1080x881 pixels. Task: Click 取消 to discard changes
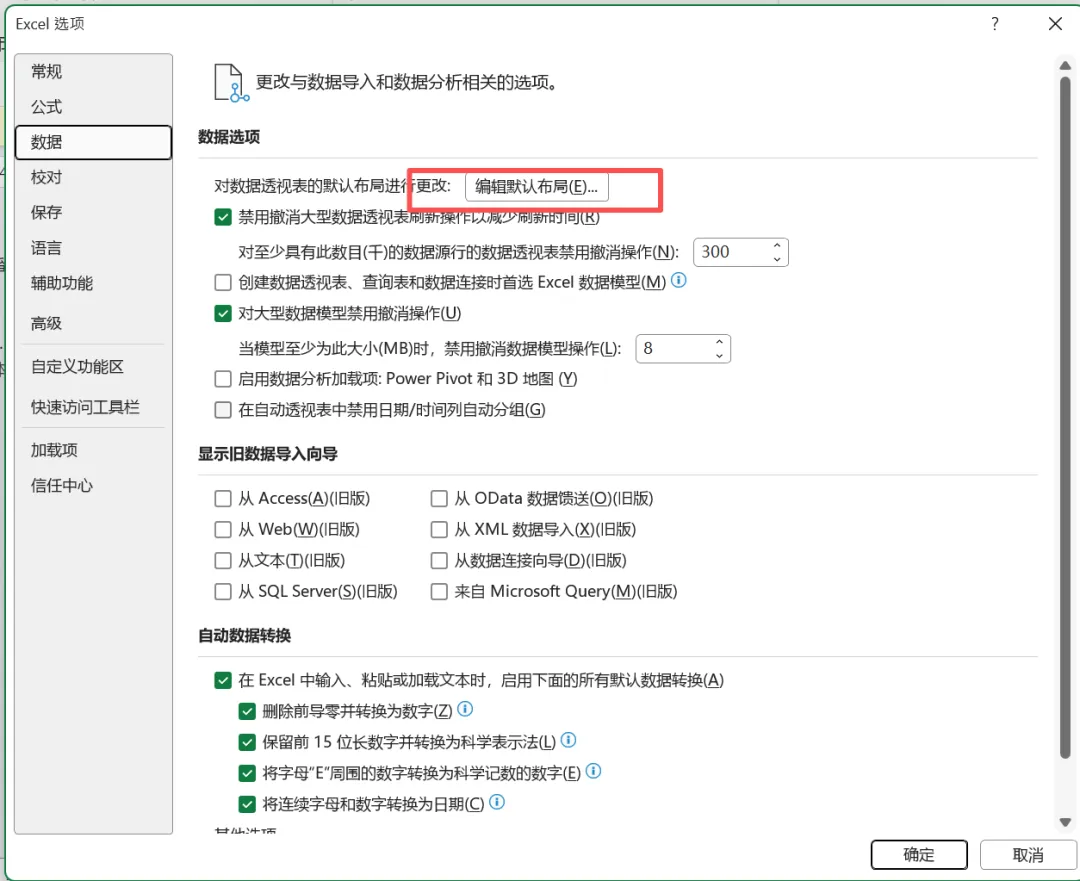(1028, 855)
